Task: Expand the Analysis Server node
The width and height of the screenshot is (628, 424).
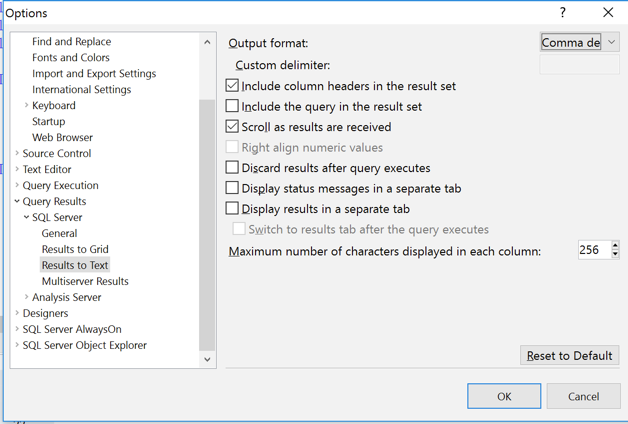Action: pos(26,297)
